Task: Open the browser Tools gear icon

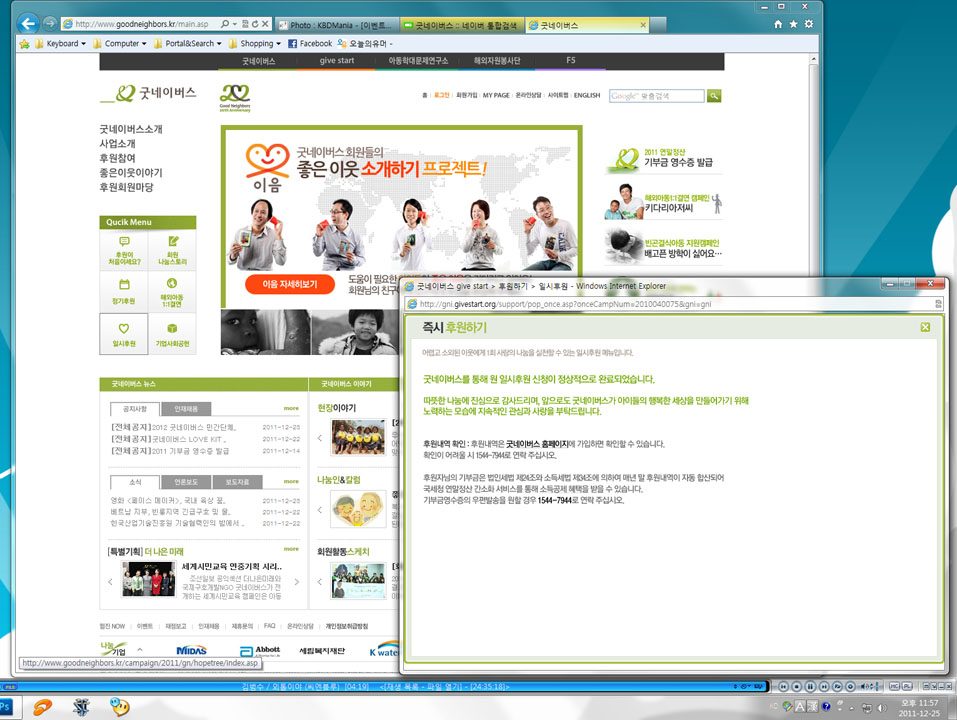Action: [x=809, y=24]
